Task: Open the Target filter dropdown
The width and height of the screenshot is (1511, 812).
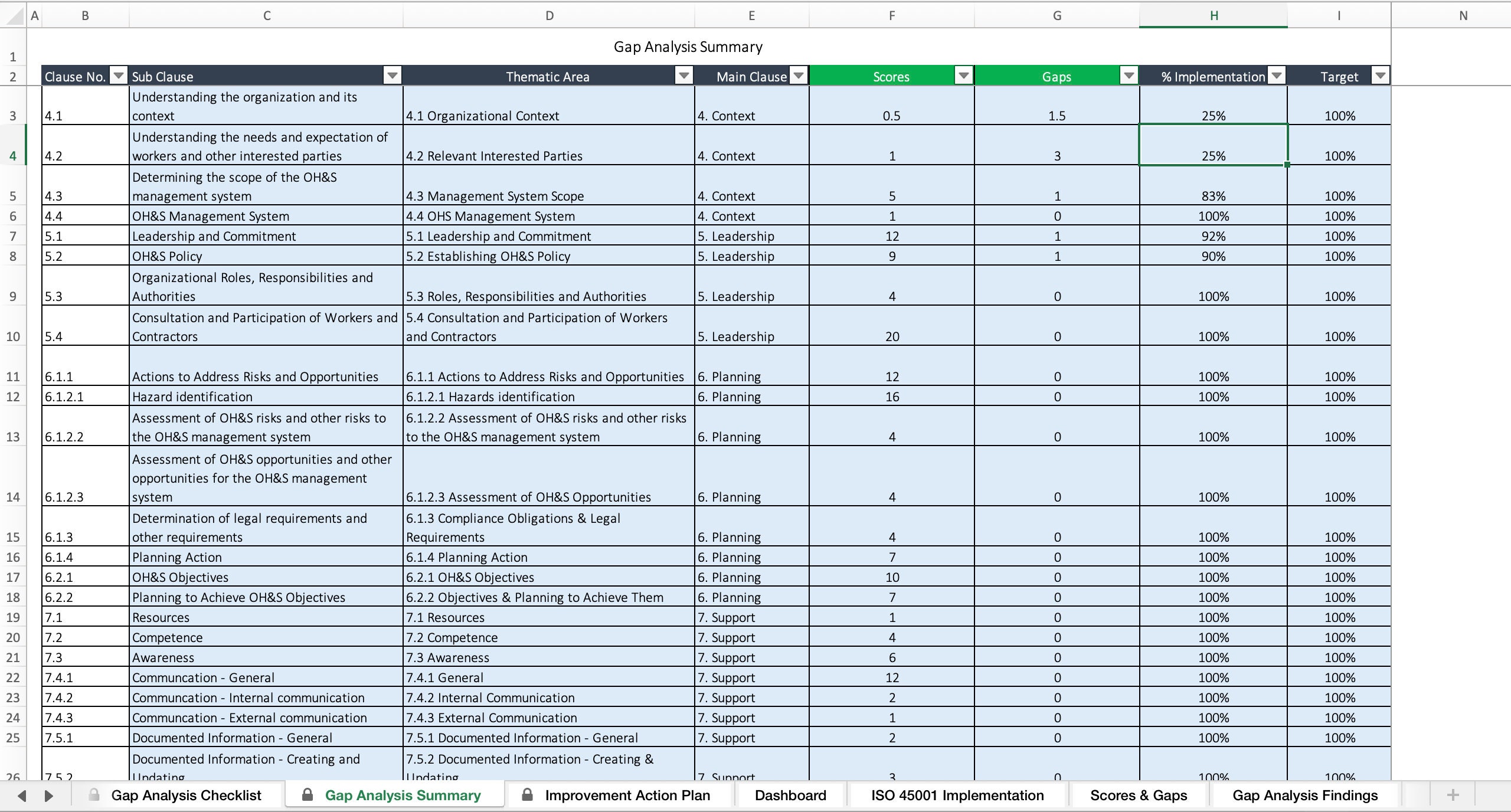Action: [1381, 76]
